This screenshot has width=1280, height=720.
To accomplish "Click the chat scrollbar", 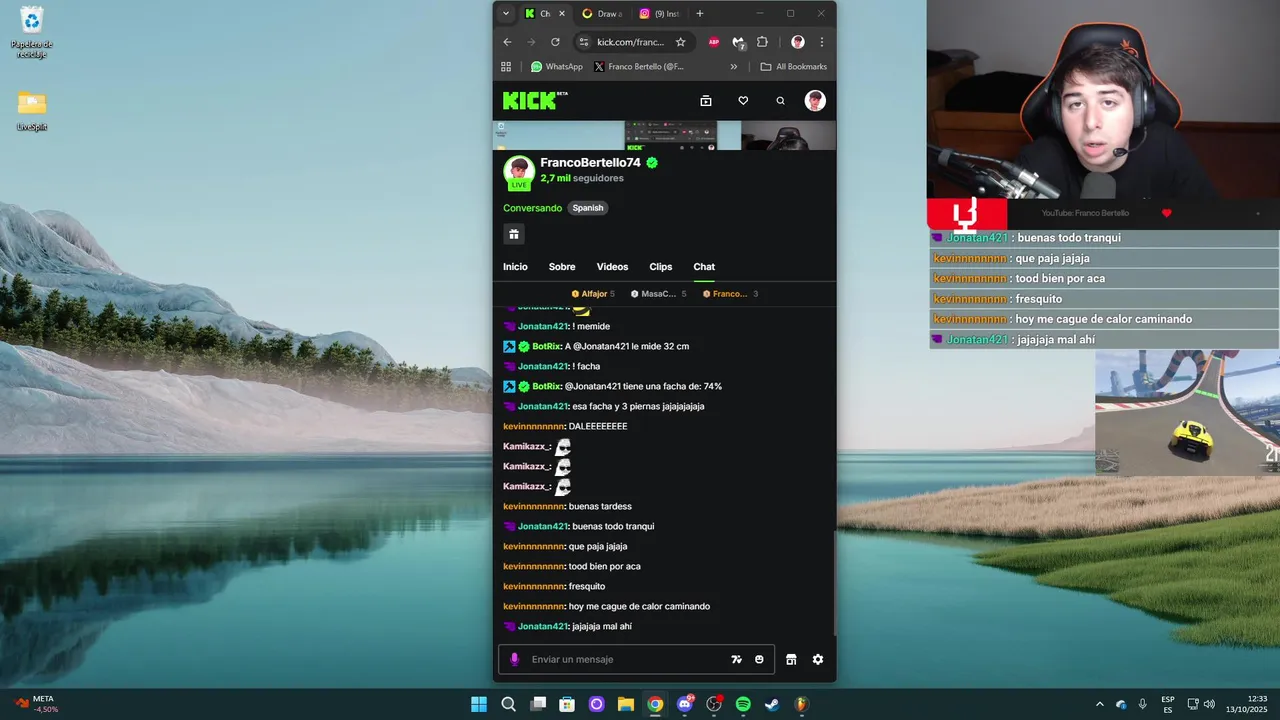I will [x=834, y=582].
